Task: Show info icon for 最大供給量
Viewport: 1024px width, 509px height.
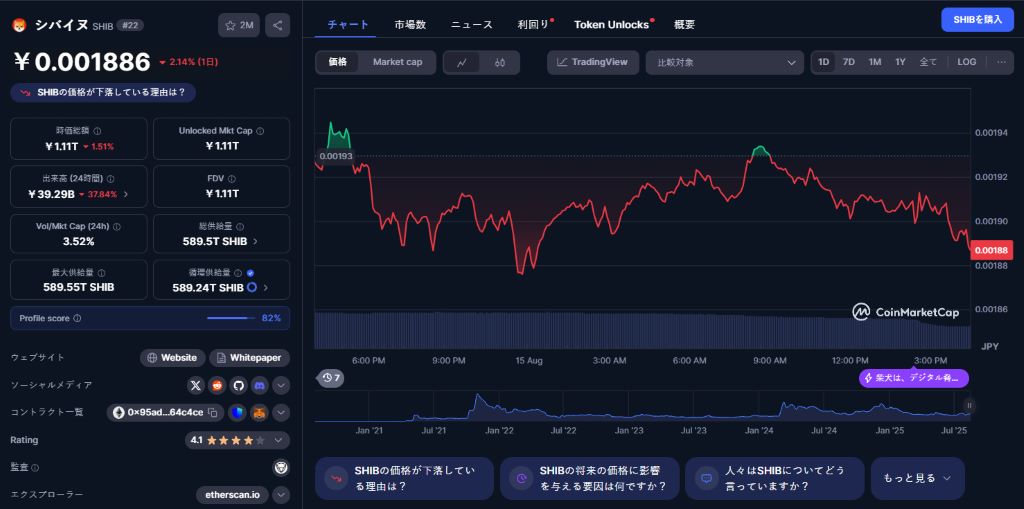Action: (101, 273)
